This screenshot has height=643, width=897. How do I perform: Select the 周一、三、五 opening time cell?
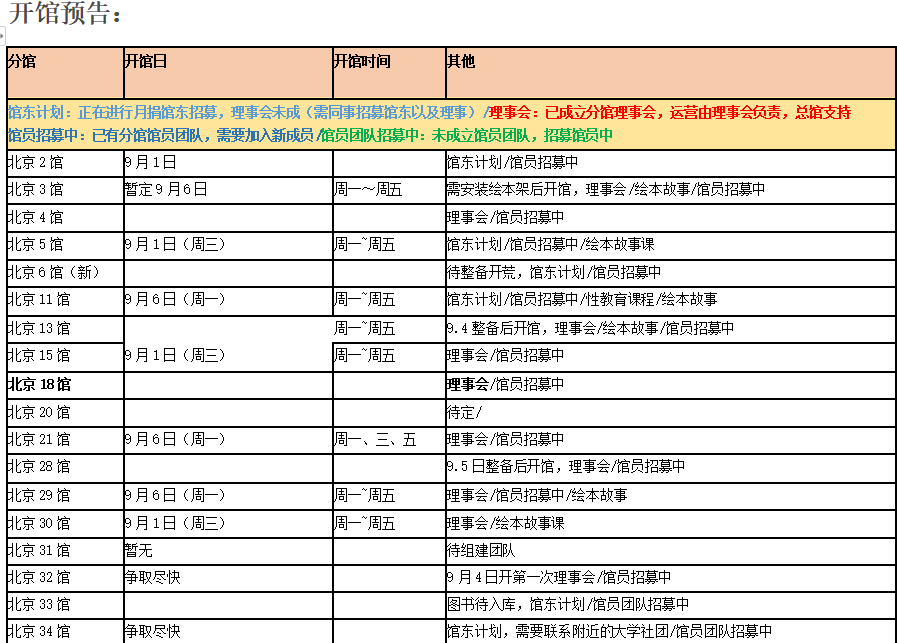click(388, 440)
